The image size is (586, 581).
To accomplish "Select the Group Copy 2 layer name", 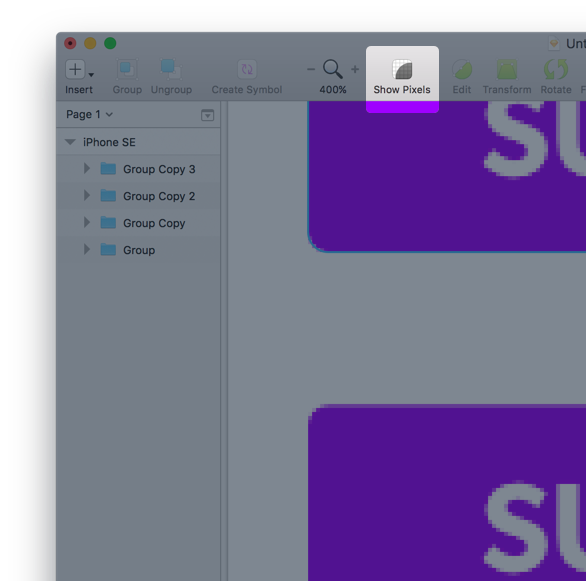I will (159, 196).
